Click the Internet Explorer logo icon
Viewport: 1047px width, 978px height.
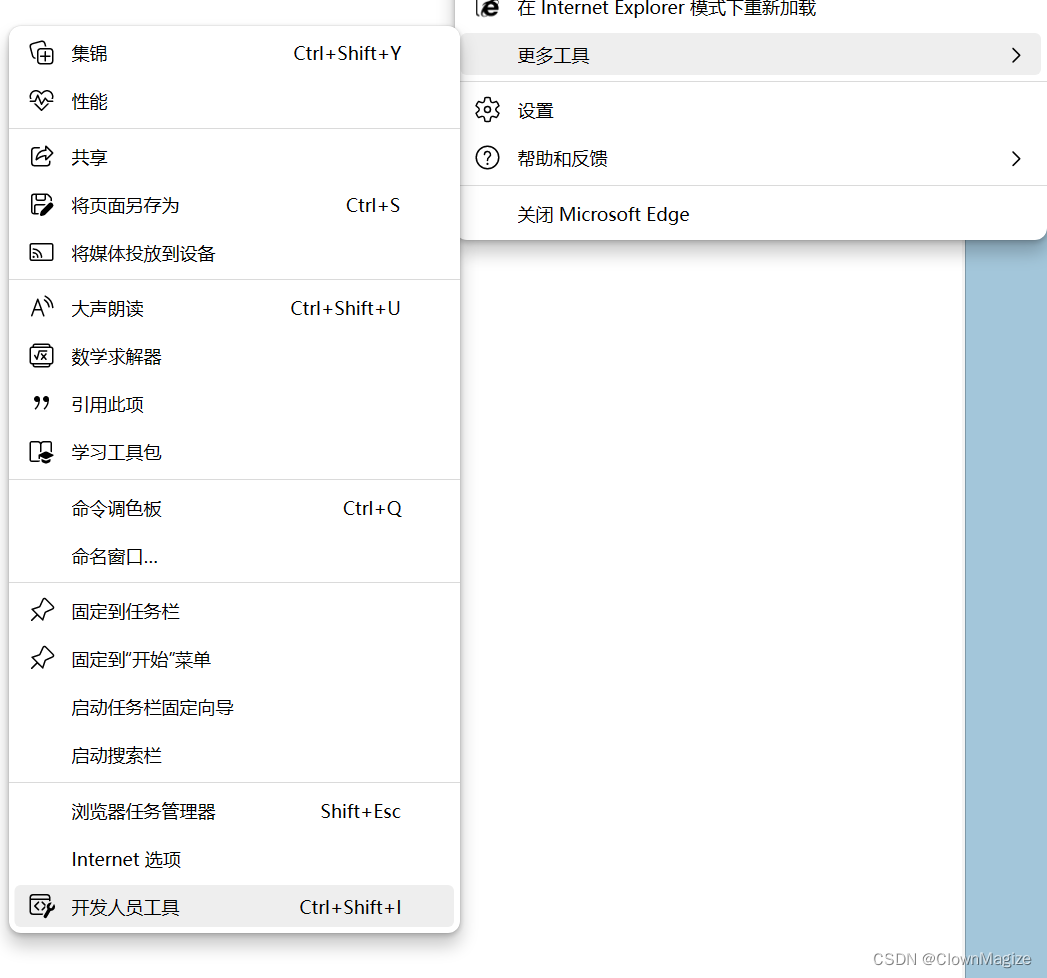487,8
